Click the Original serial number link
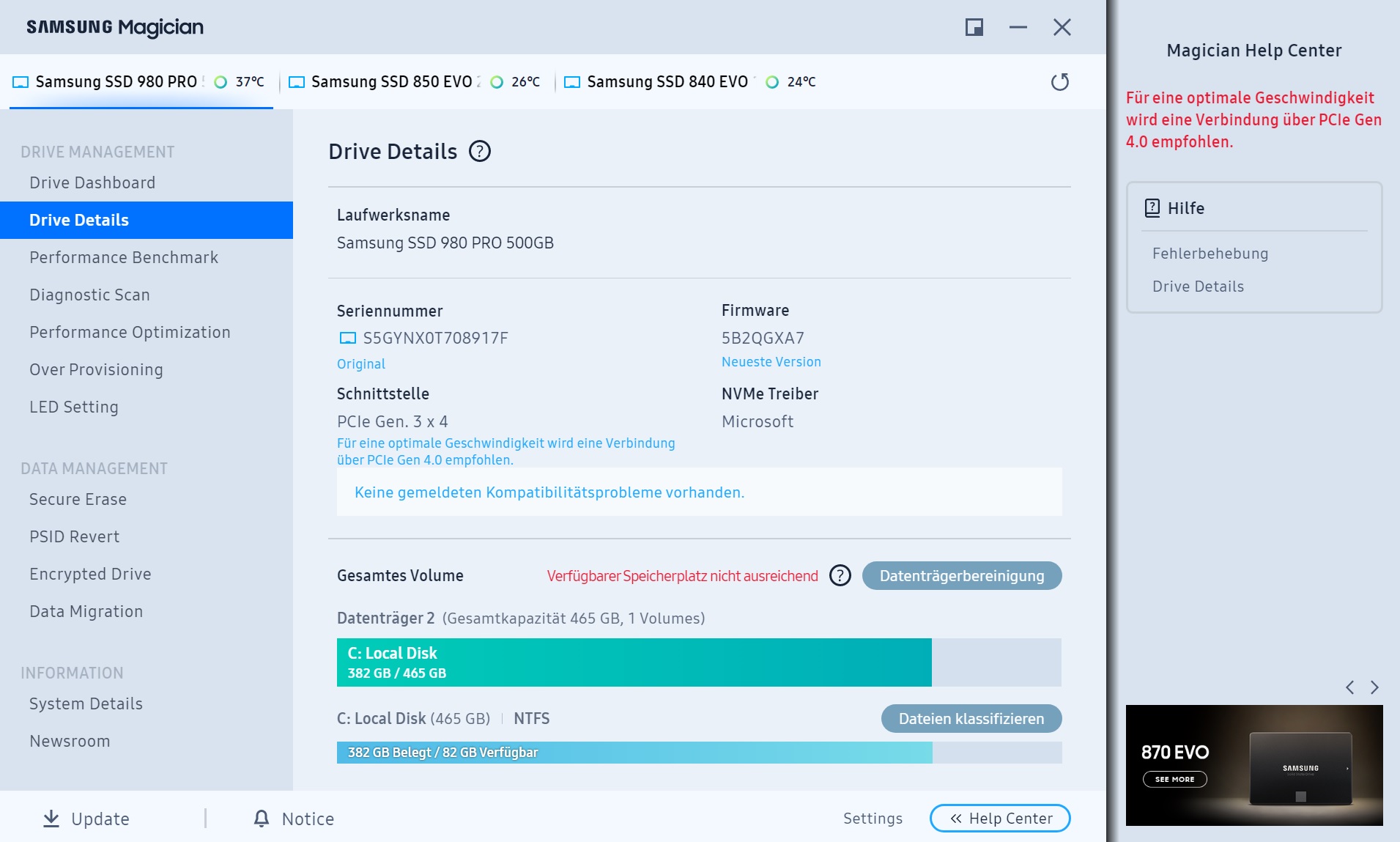The width and height of the screenshot is (1400, 842). (361, 363)
